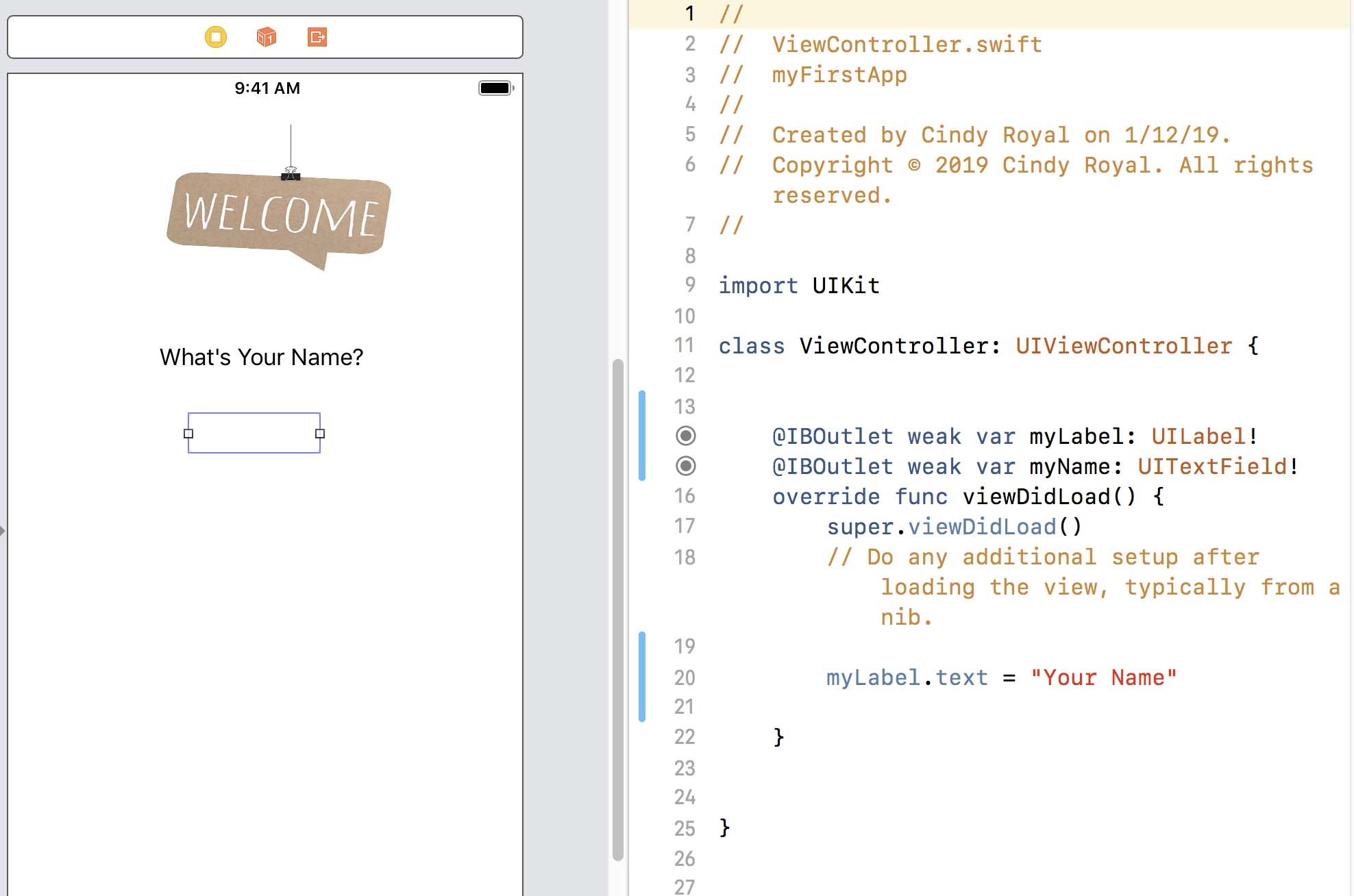The width and height of the screenshot is (1354, 896).
Task: Click the "Your Name" string literal
Action: pos(1103,677)
